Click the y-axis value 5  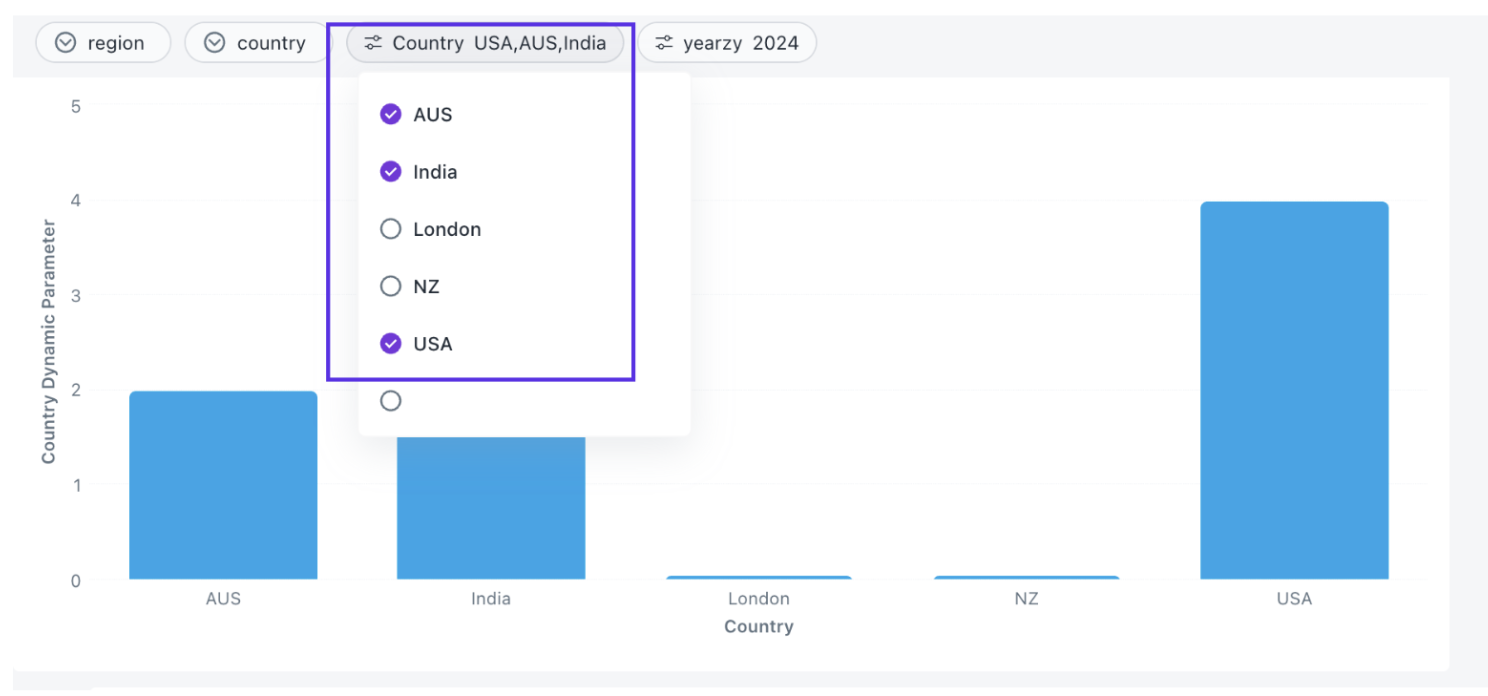[76, 106]
